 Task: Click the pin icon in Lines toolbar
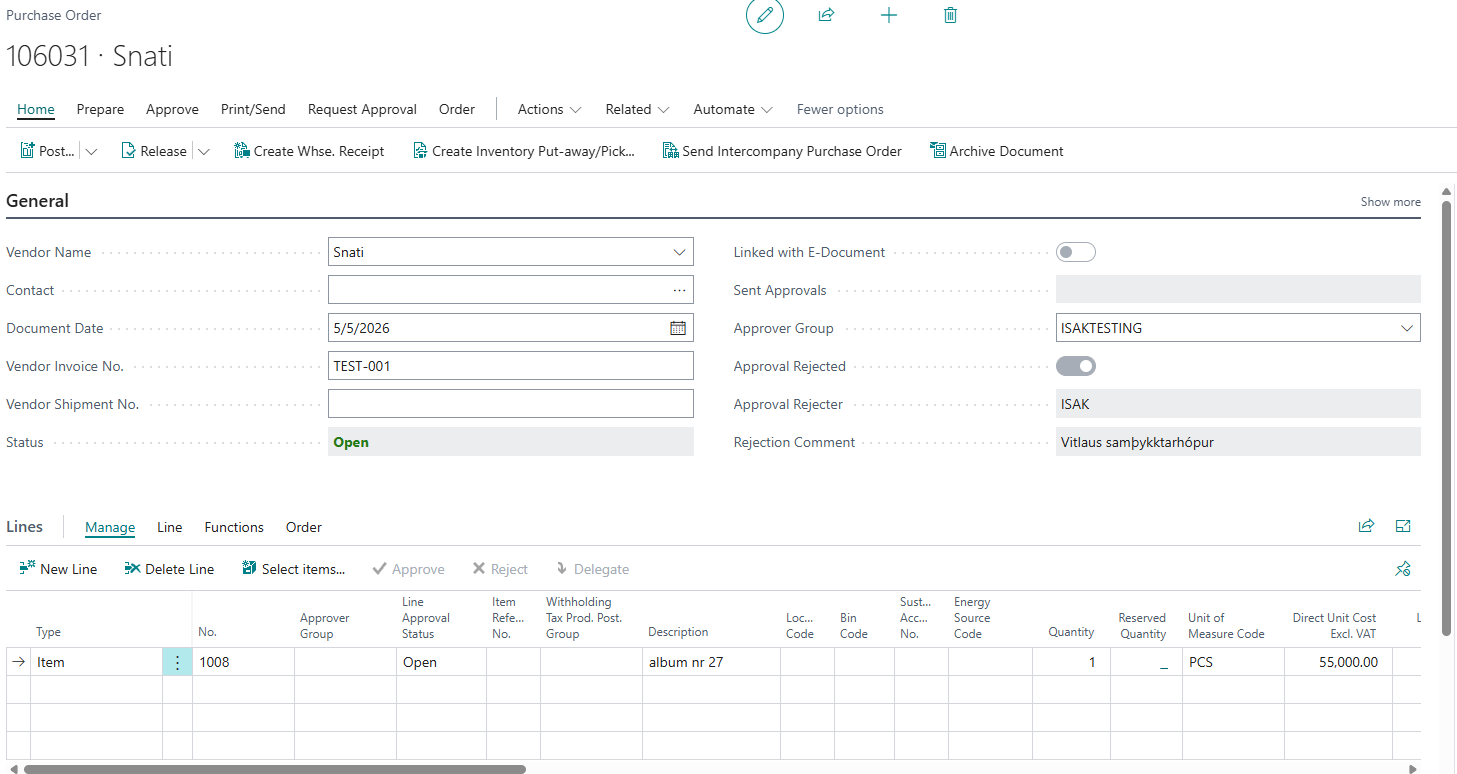click(1403, 569)
